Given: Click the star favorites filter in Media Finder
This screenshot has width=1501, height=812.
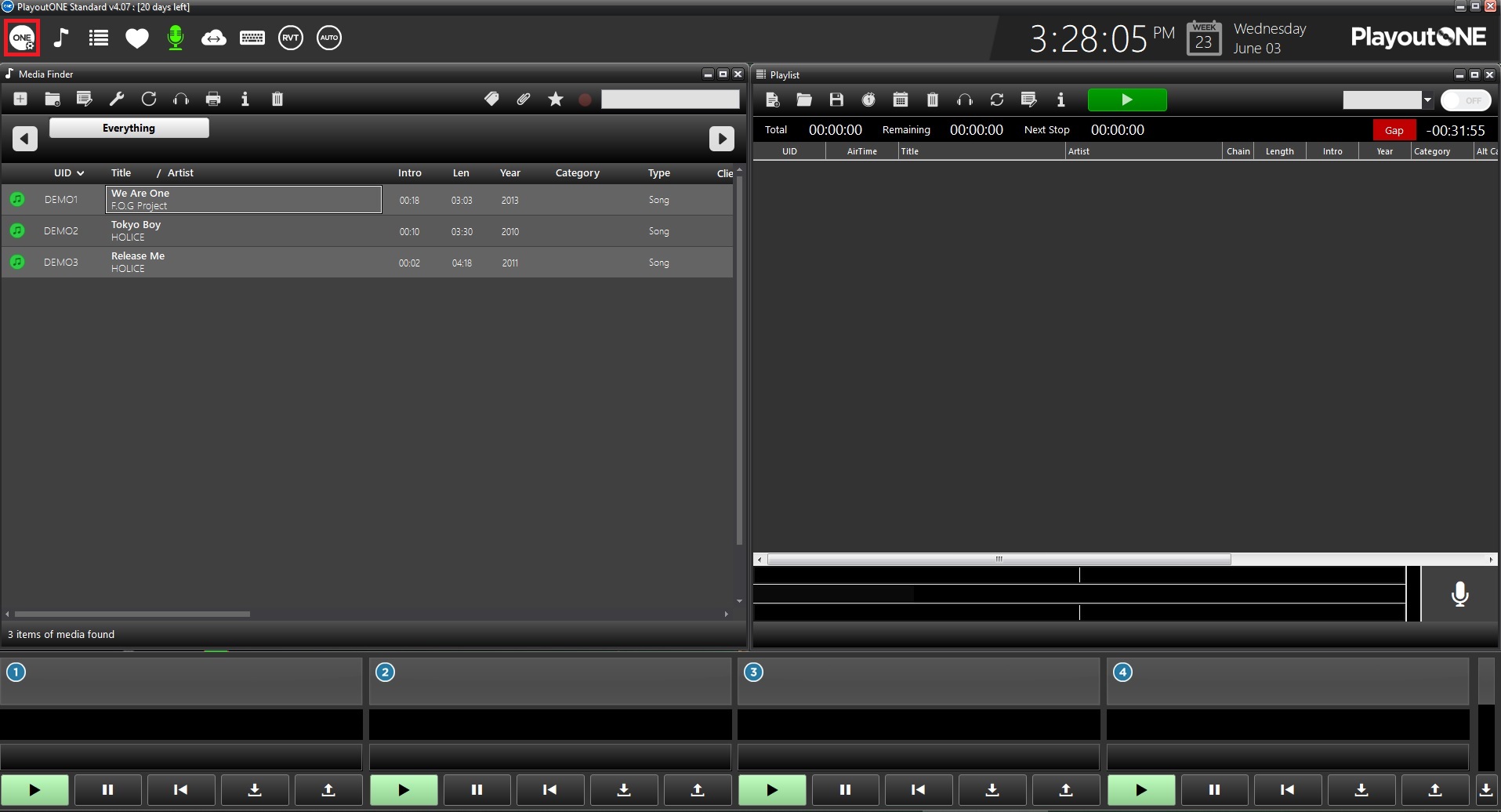Looking at the screenshot, I should (x=556, y=99).
